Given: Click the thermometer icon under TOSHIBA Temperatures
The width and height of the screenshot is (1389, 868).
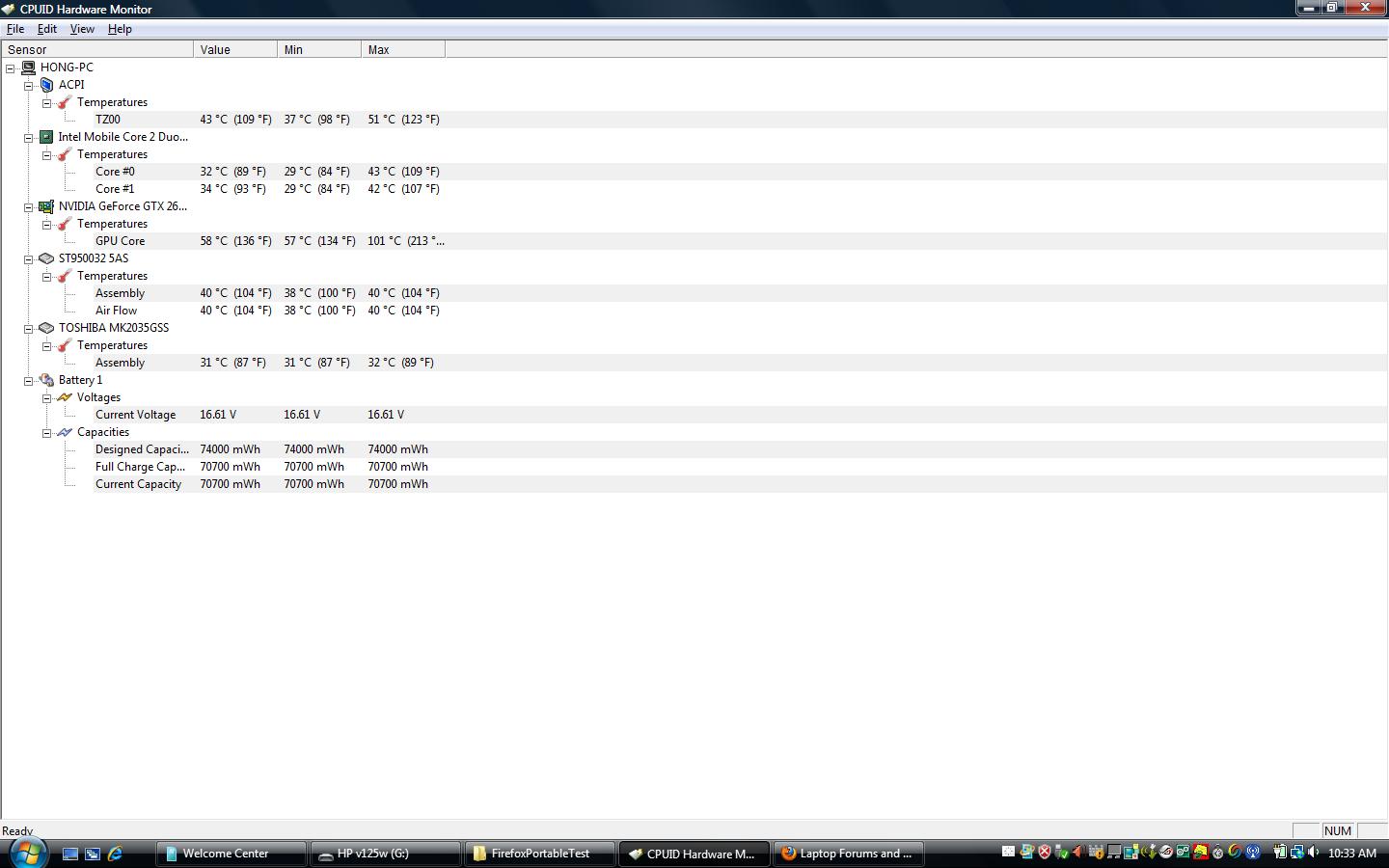Looking at the screenshot, I should 65,345.
